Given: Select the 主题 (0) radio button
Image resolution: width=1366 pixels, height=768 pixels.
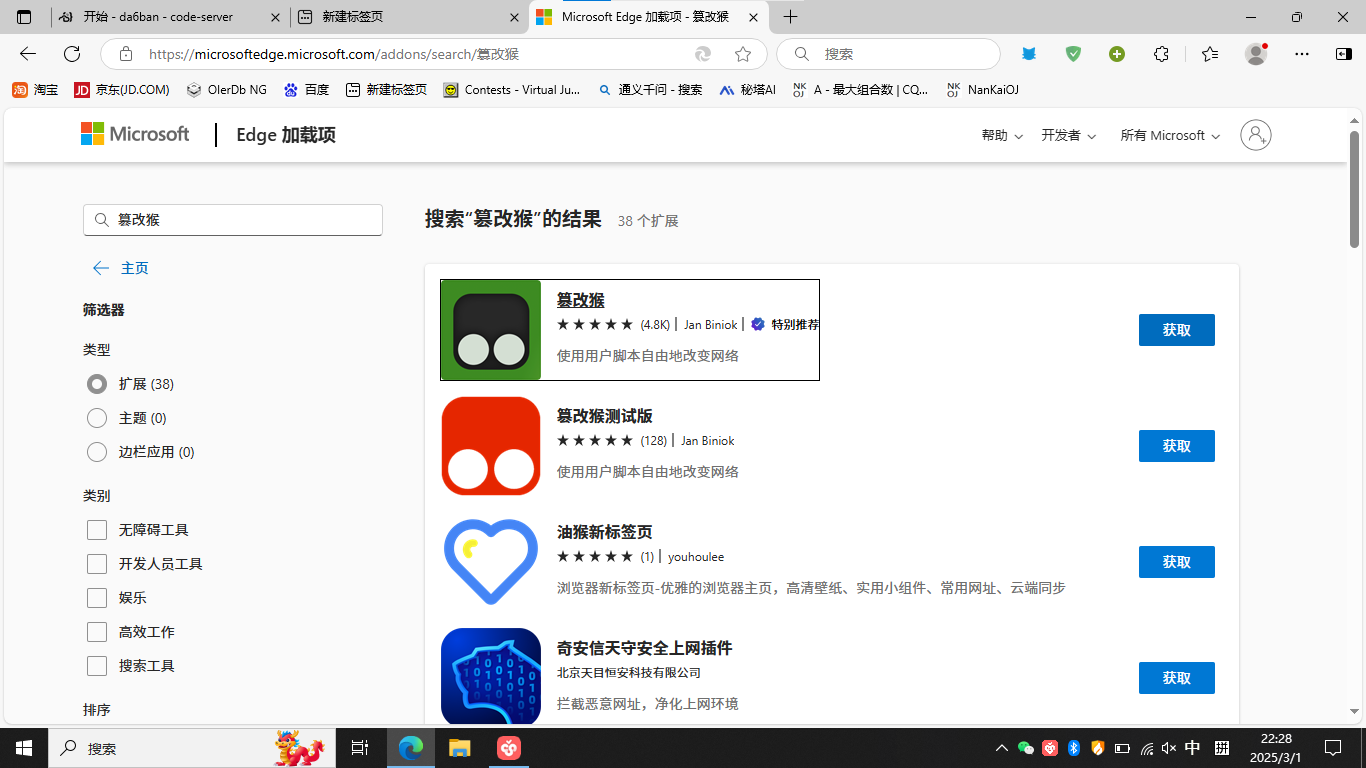Looking at the screenshot, I should tap(97, 418).
